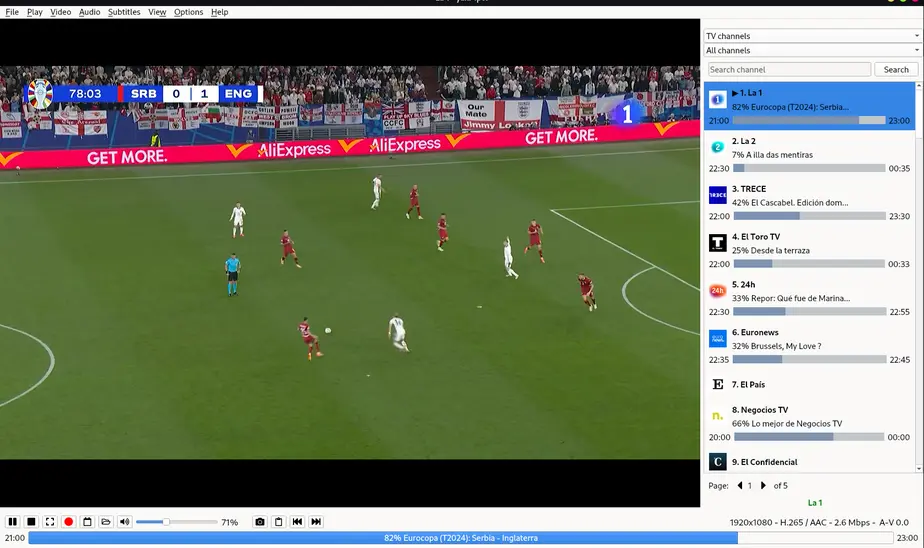Open the recordings folder icon

(106, 522)
